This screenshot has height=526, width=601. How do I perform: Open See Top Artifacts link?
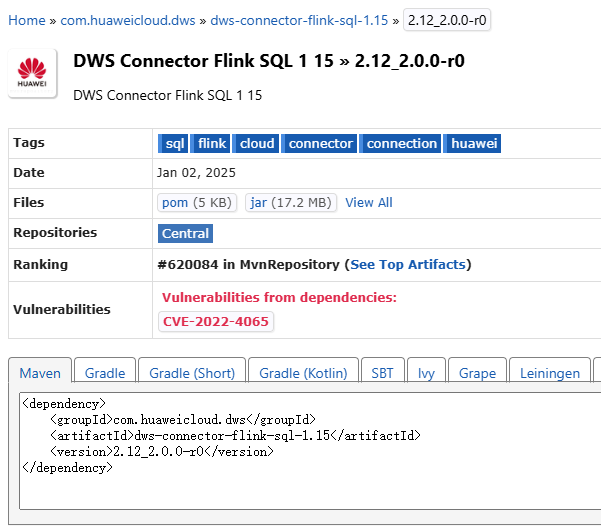tap(408, 265)
